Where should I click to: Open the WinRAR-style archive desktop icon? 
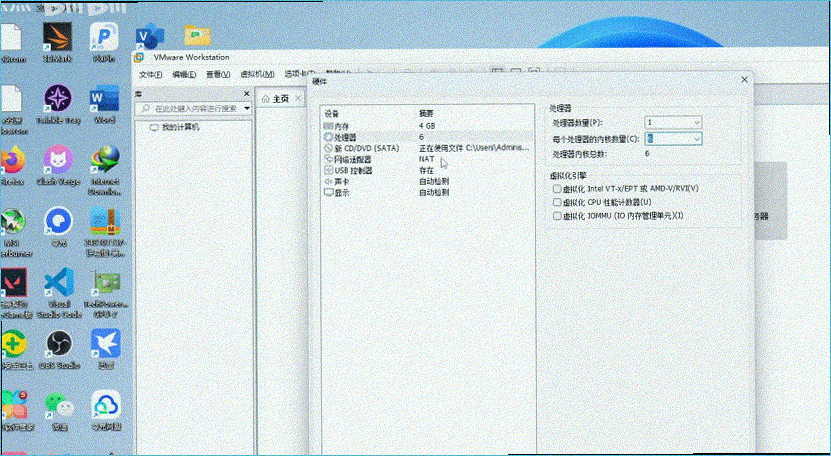[x=105, y=222]
